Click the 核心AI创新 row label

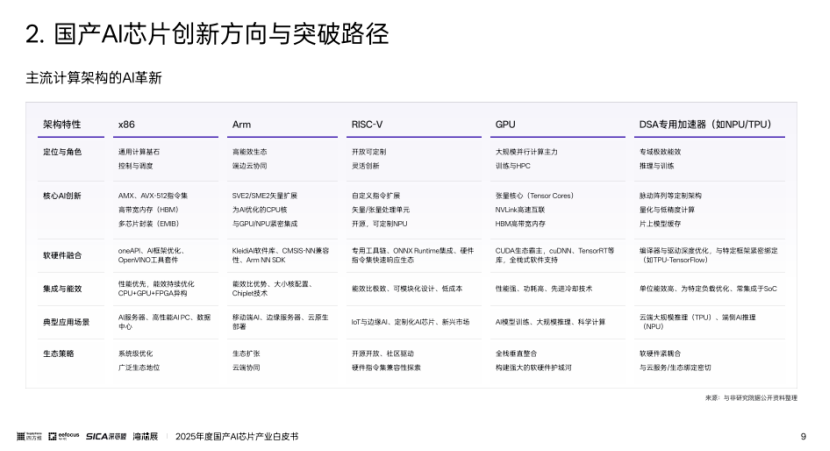[x=63, y=196]
